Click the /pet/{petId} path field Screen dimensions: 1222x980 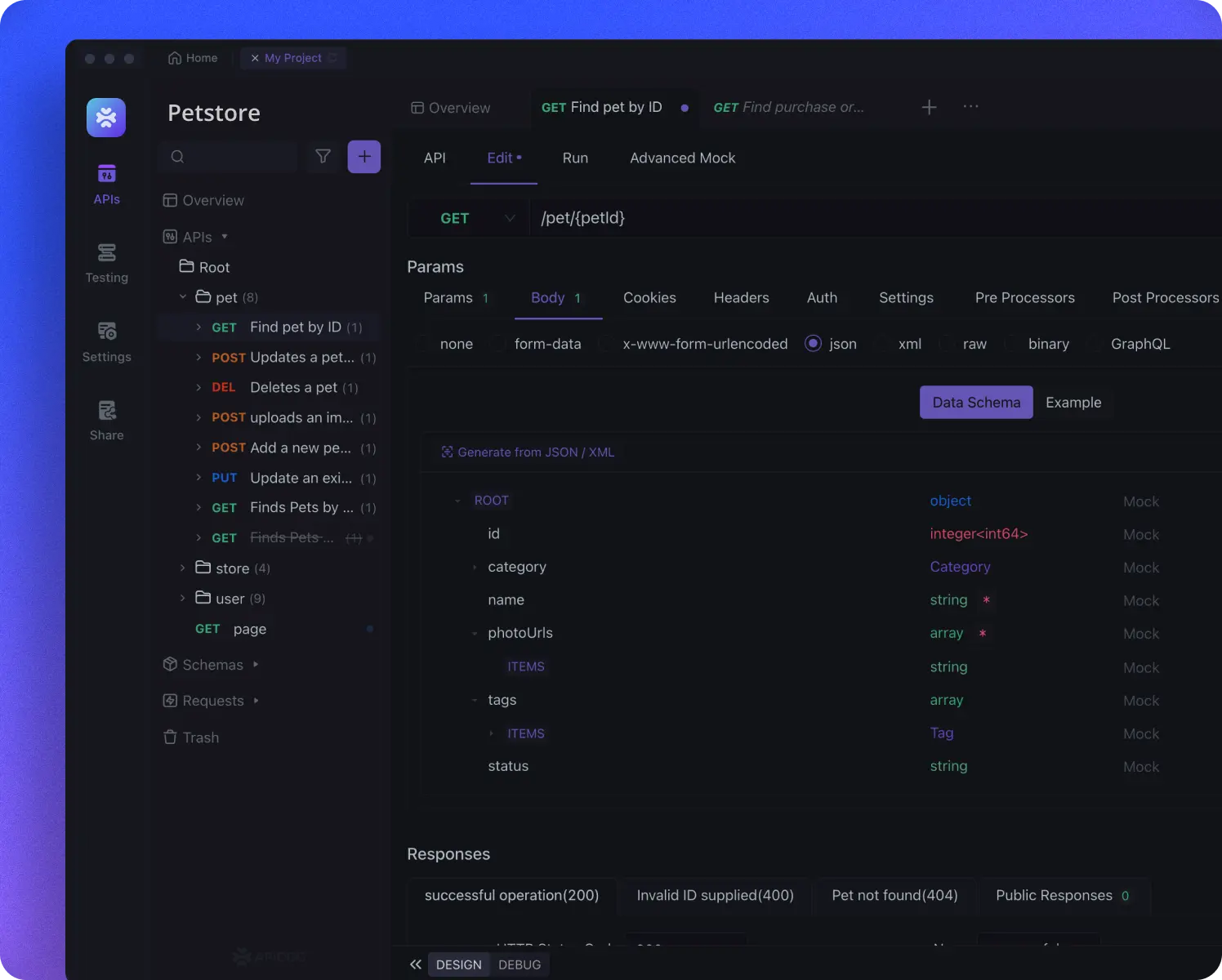874,218
